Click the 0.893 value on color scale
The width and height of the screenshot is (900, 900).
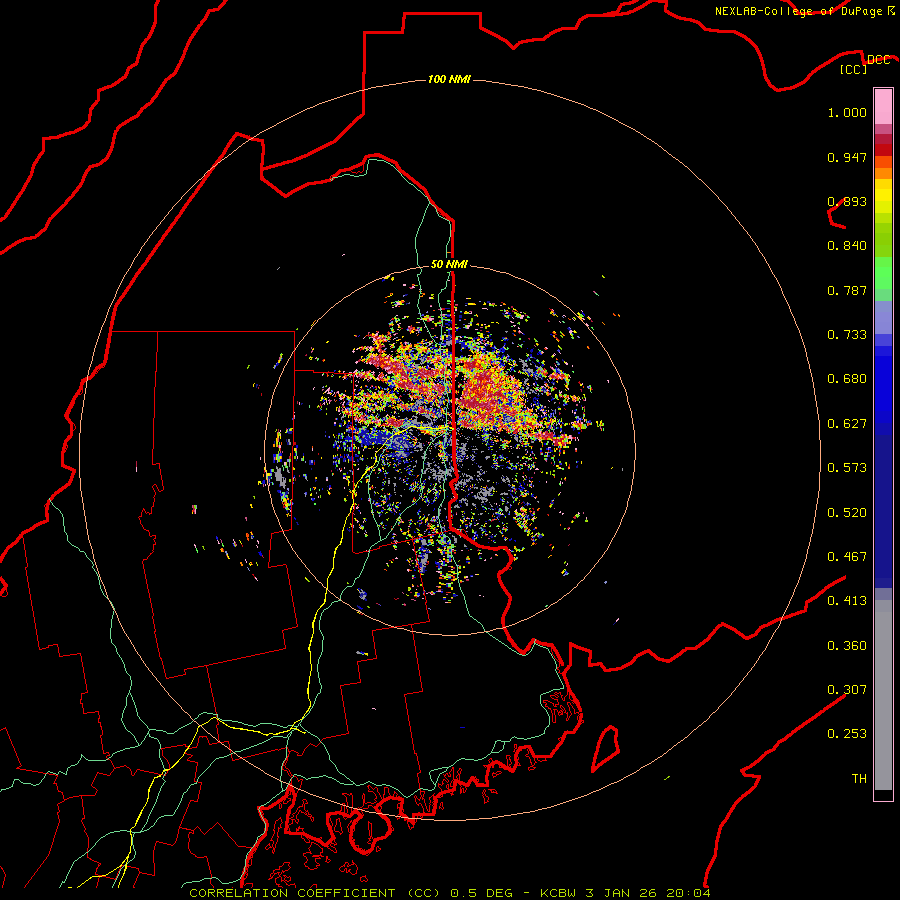[x=847, y=201]
